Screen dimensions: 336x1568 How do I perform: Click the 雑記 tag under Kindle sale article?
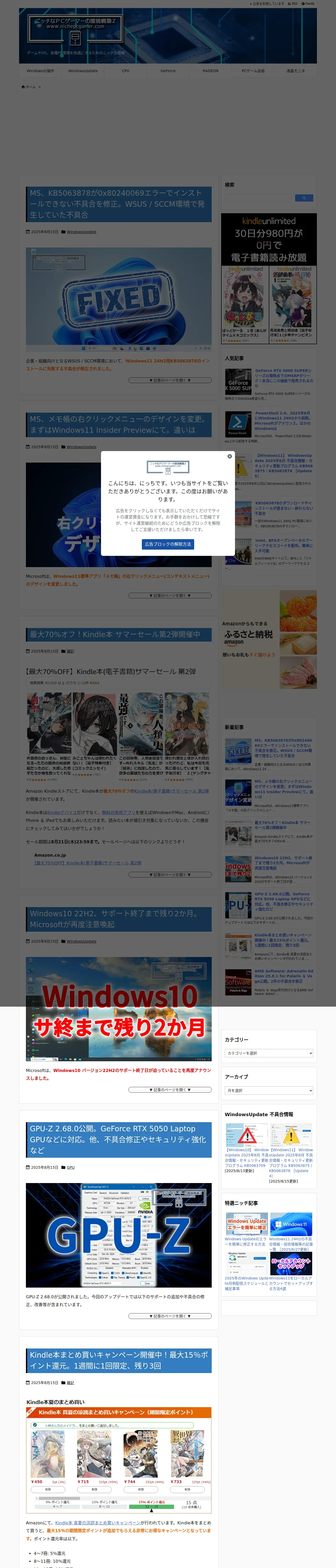(x=70, y=651)
